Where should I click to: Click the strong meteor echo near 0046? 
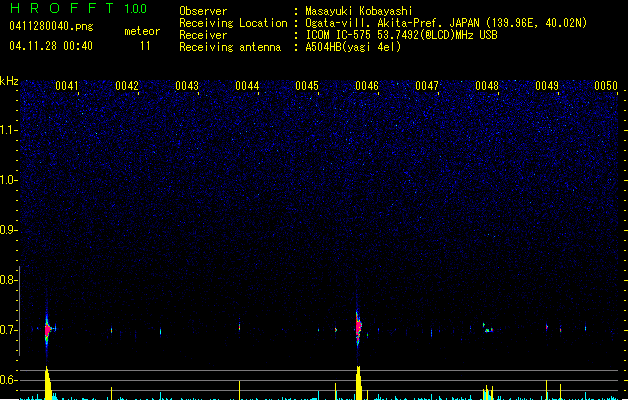[358, 327]
